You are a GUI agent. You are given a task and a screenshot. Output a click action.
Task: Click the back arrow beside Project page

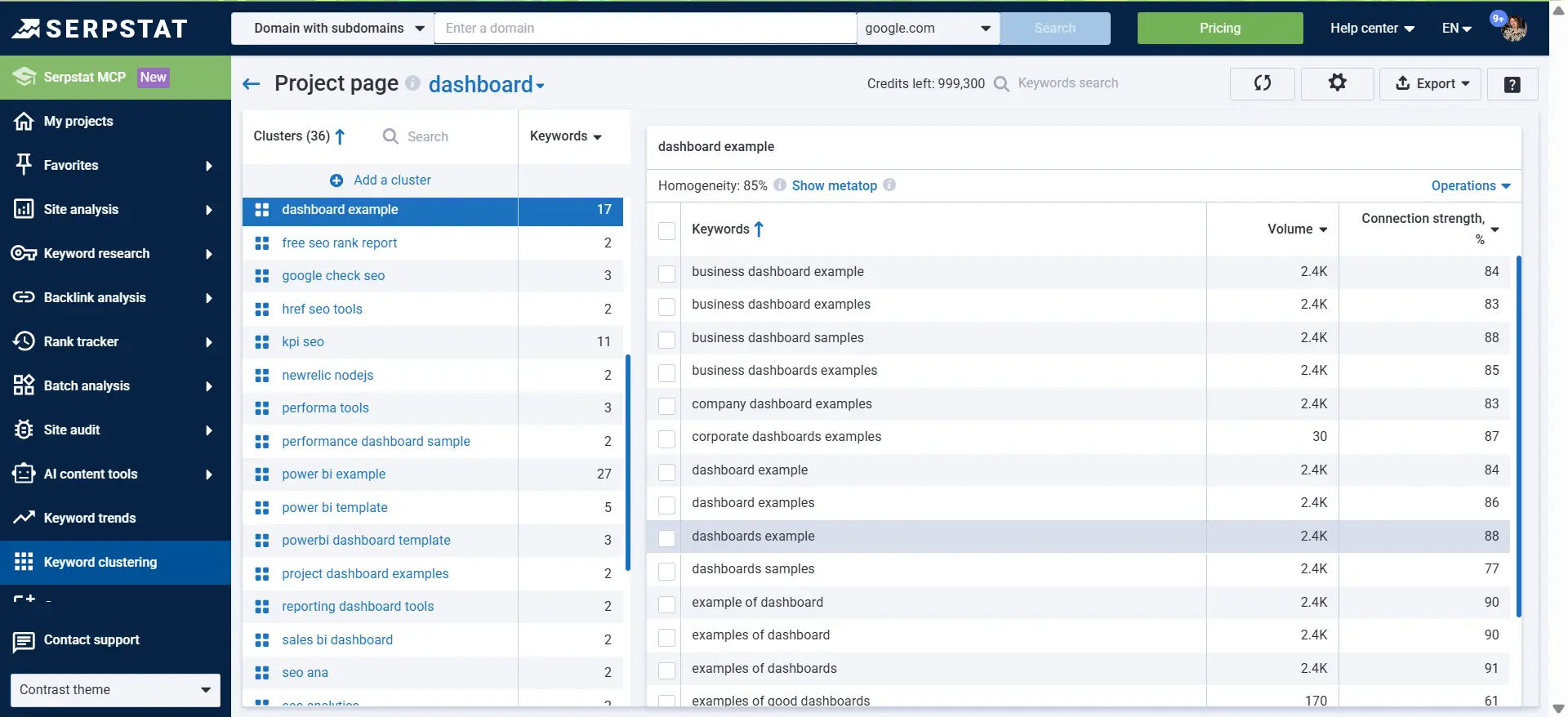pyautogui.click(x=252, y=84)
